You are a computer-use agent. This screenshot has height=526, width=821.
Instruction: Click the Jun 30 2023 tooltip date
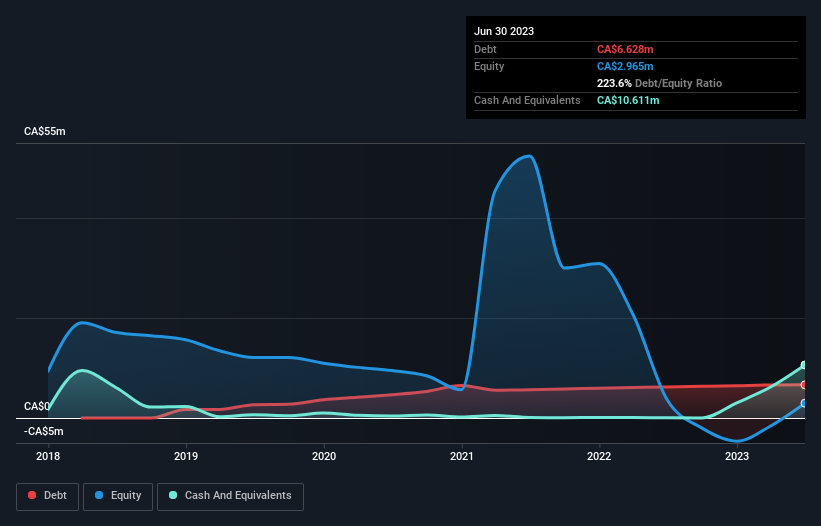(504, 31)
